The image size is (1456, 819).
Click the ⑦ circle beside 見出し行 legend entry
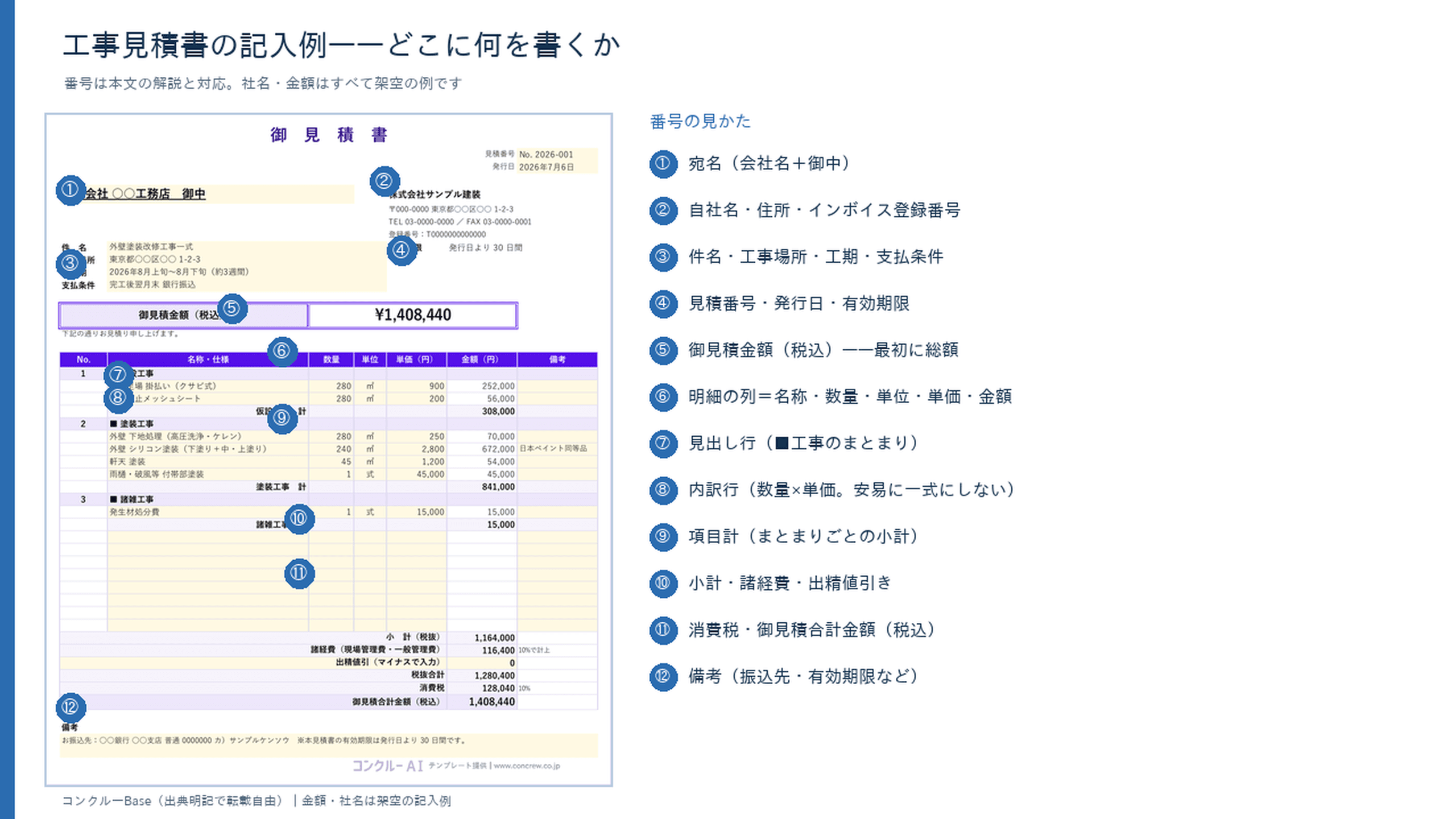pyautogui.click(x=663, y=444)
